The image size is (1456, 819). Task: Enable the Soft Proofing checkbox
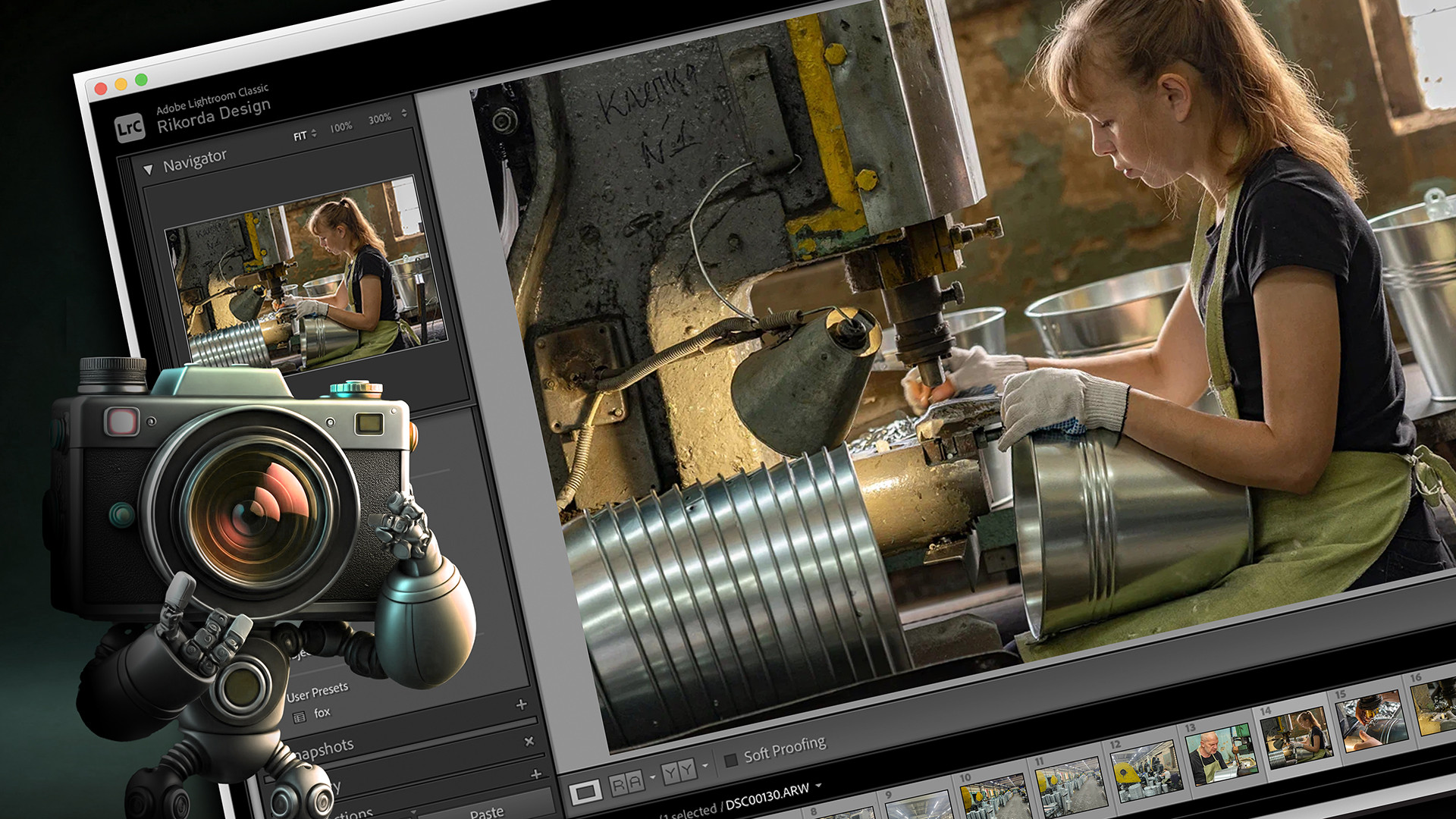point(731,760)
